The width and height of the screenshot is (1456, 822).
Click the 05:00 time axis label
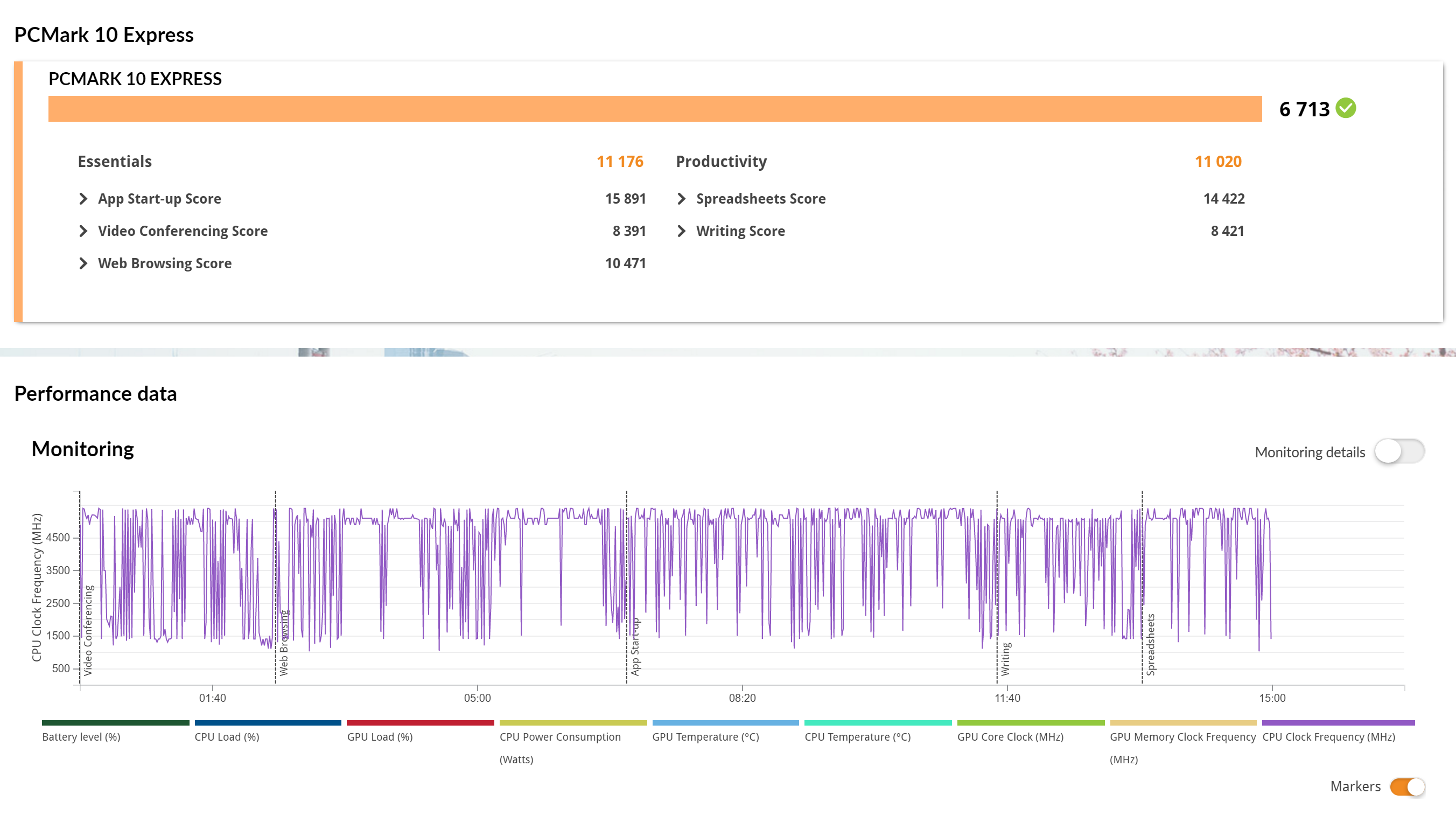pyautogui.click(x=478, y=698)
